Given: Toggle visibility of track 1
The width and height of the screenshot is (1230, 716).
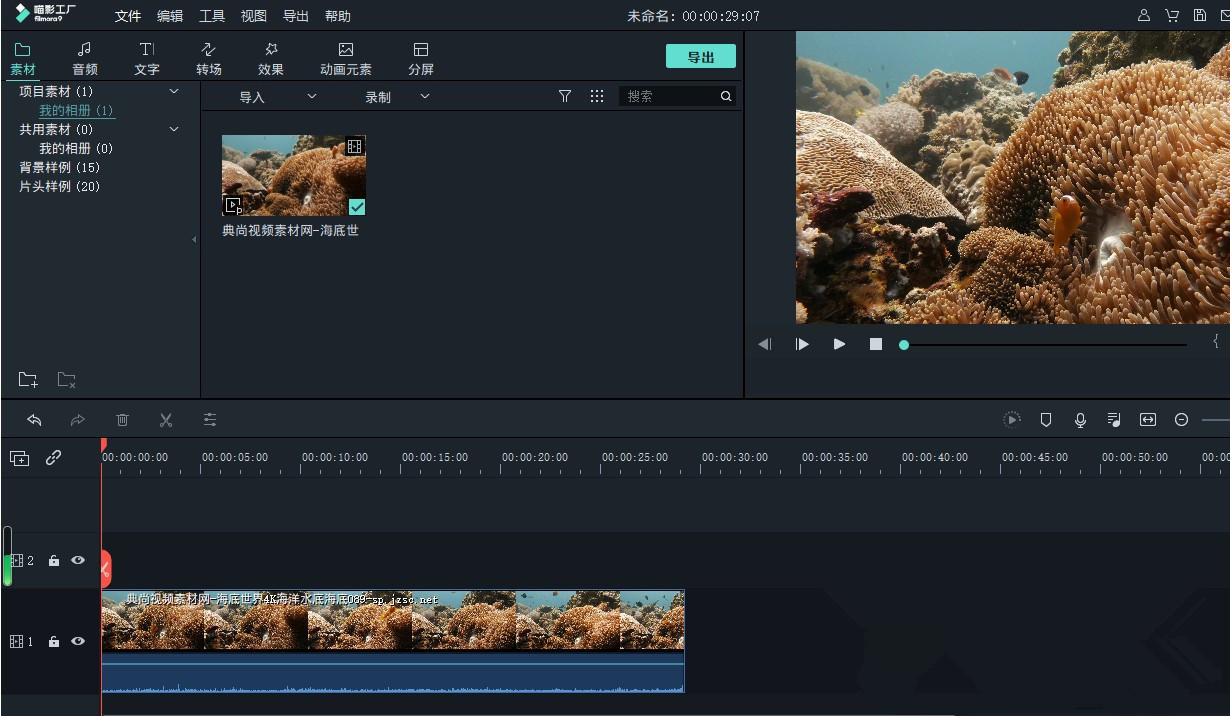Looking at the screenshot, I should click(78, 642).
